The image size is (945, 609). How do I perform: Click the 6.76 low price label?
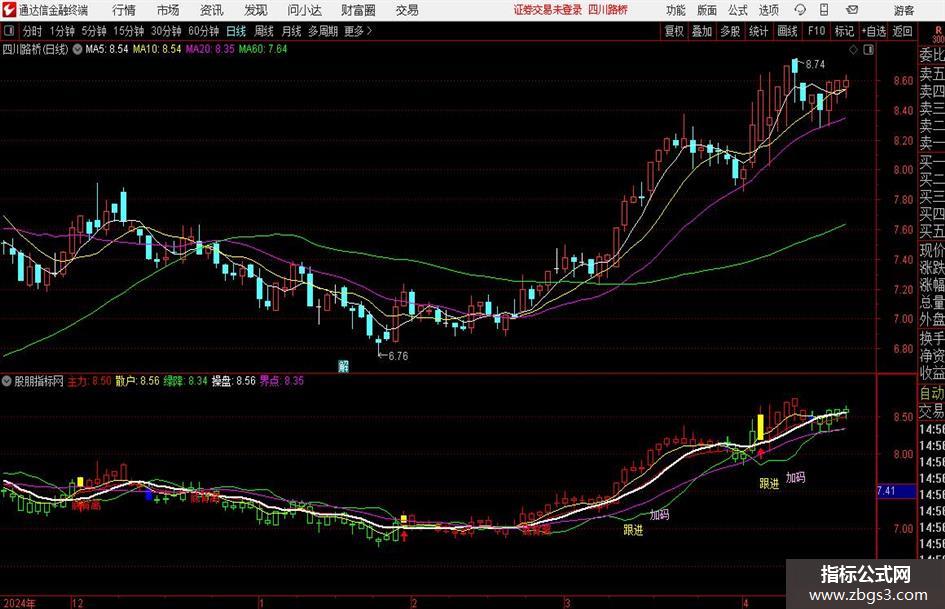point(398,356)
